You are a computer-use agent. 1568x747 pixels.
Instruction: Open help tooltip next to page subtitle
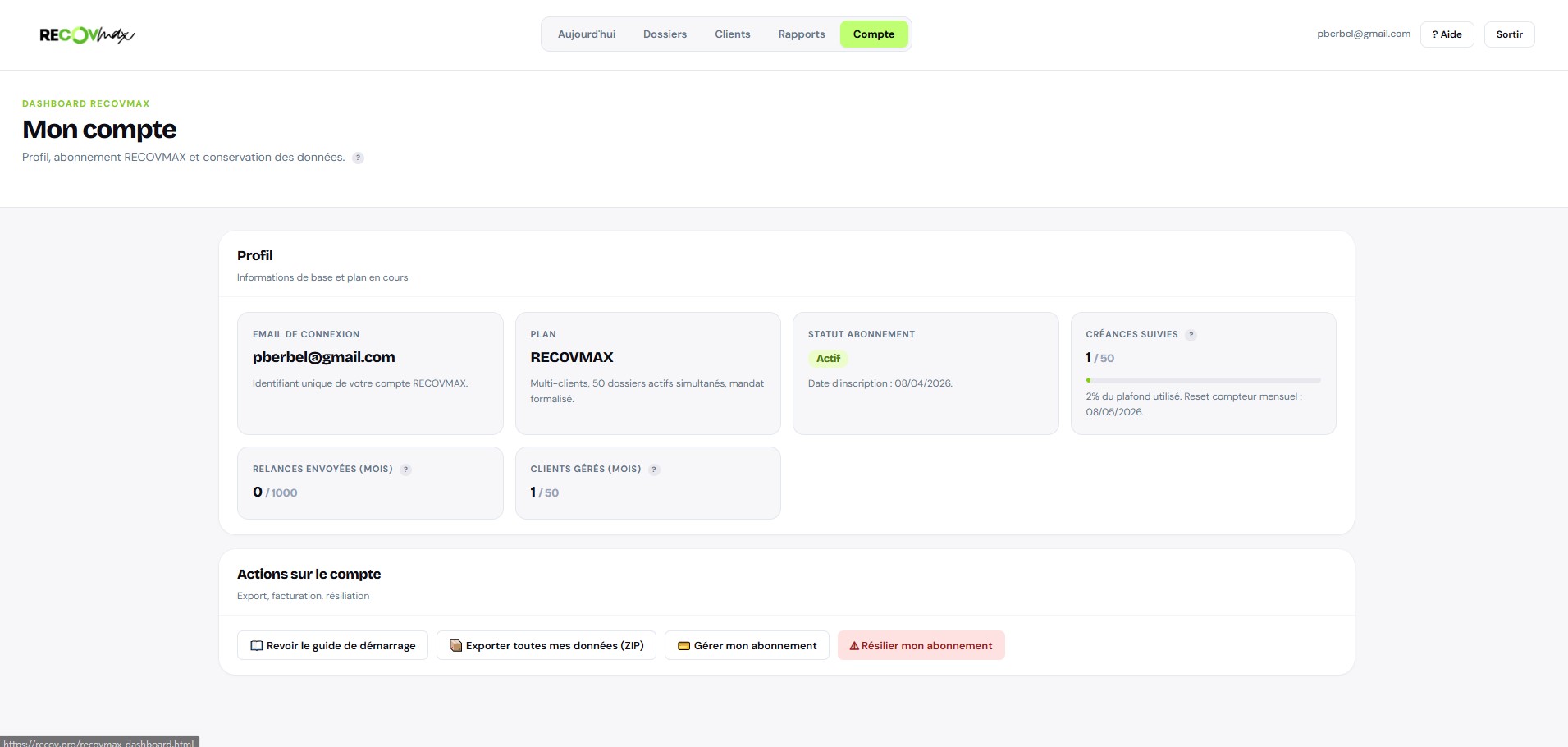(358, 158)
